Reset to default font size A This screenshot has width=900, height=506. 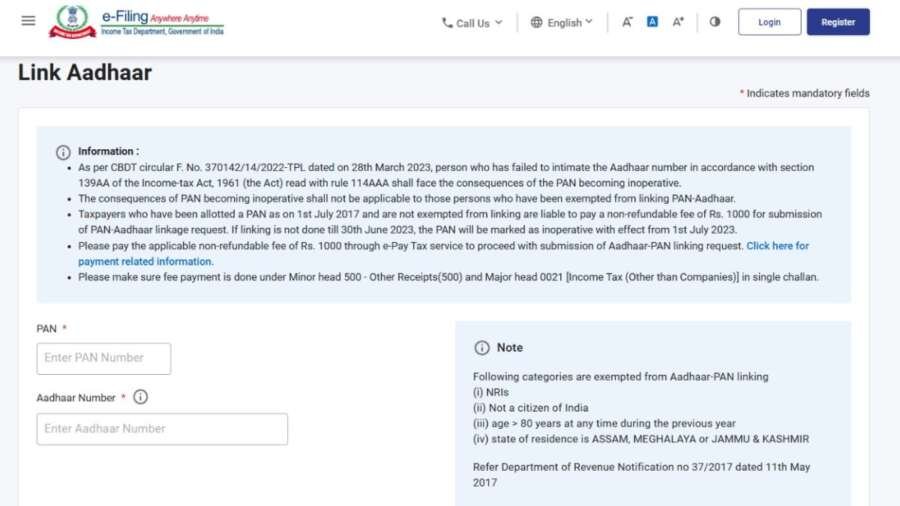(x=652, y=22)
